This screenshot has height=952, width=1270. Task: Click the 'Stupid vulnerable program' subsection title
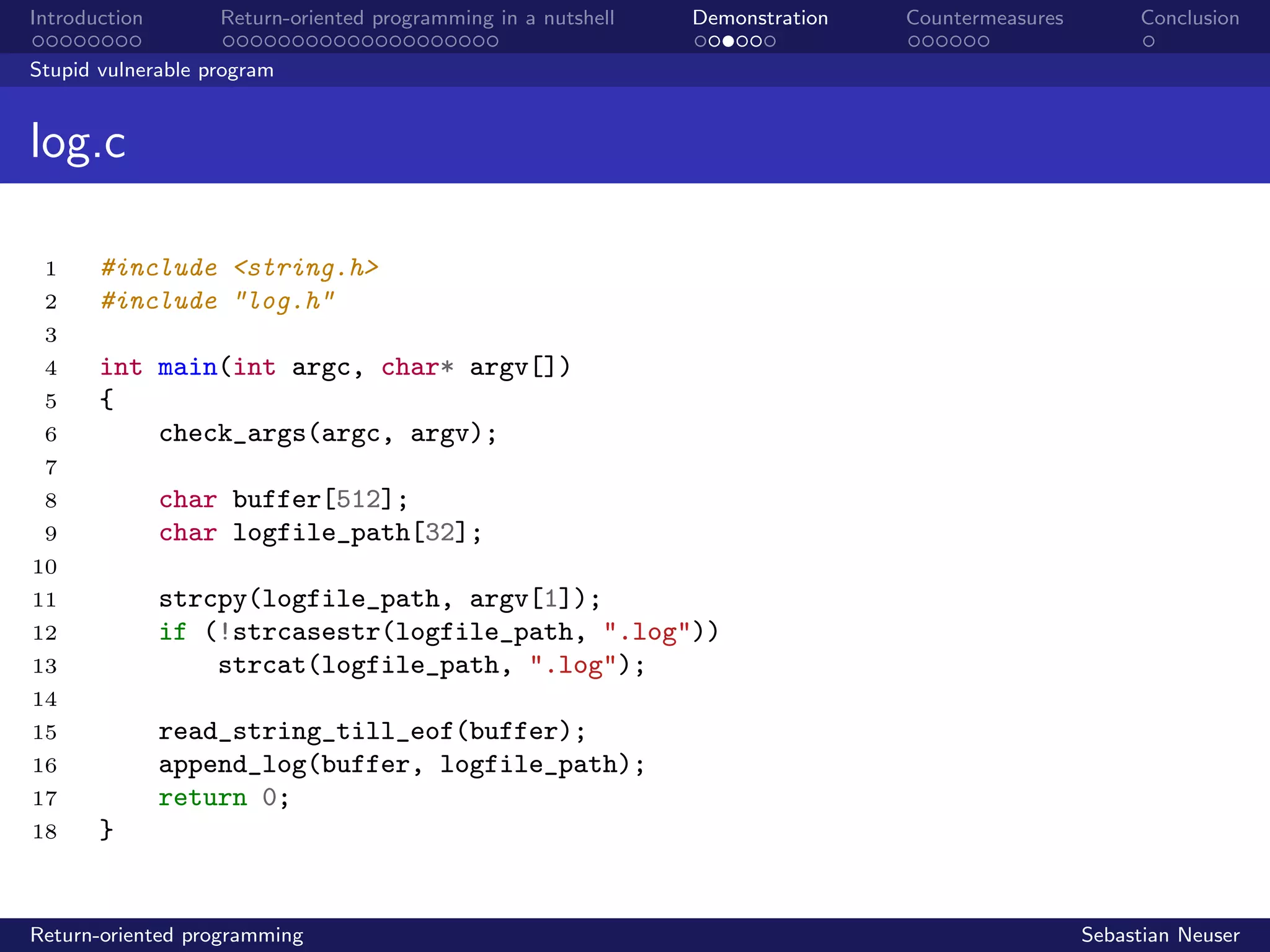(x=152, y=70)
